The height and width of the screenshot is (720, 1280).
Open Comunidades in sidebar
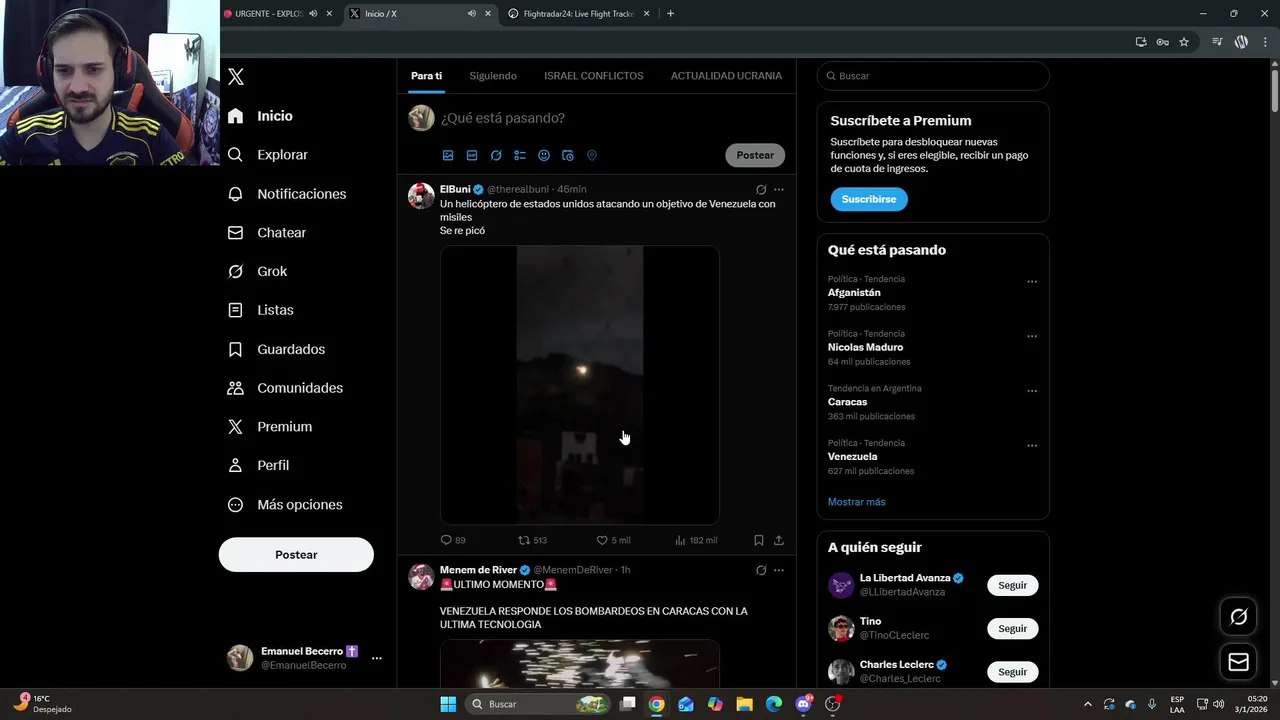click(285, 388)
